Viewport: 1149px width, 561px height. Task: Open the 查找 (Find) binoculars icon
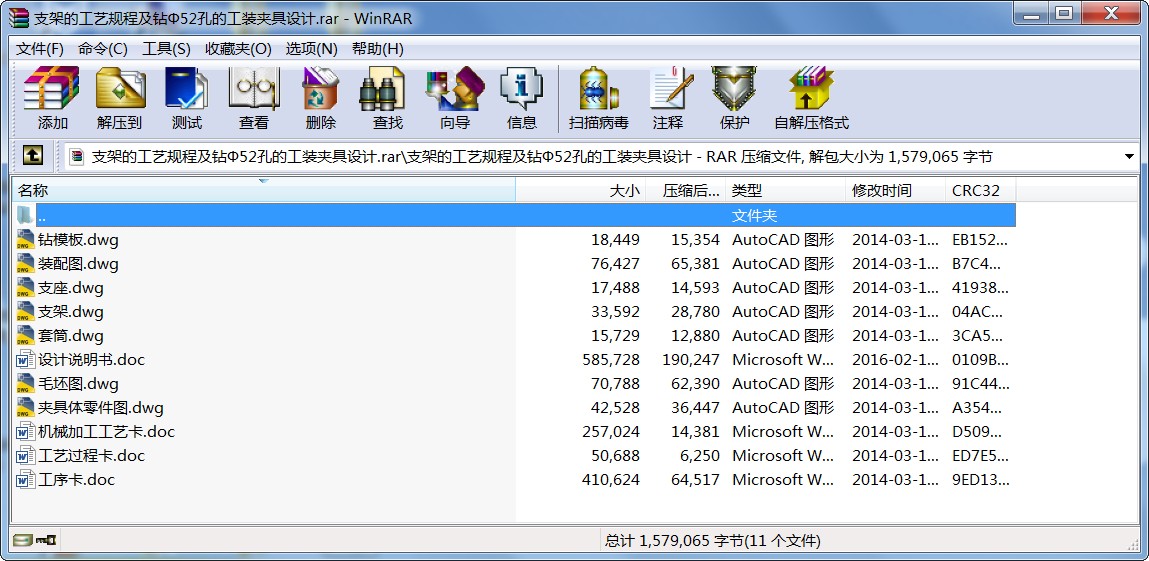point(388,98)
